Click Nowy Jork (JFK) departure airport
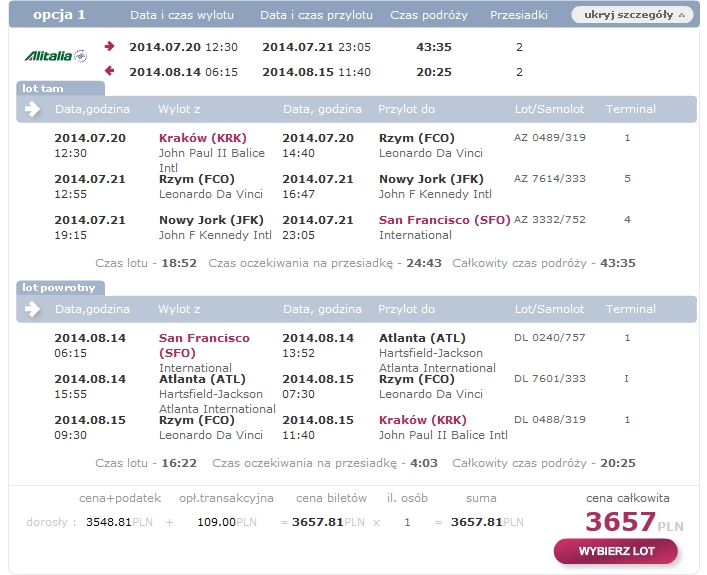The width and height of the screenshot is (707, 575). point(211,220)
